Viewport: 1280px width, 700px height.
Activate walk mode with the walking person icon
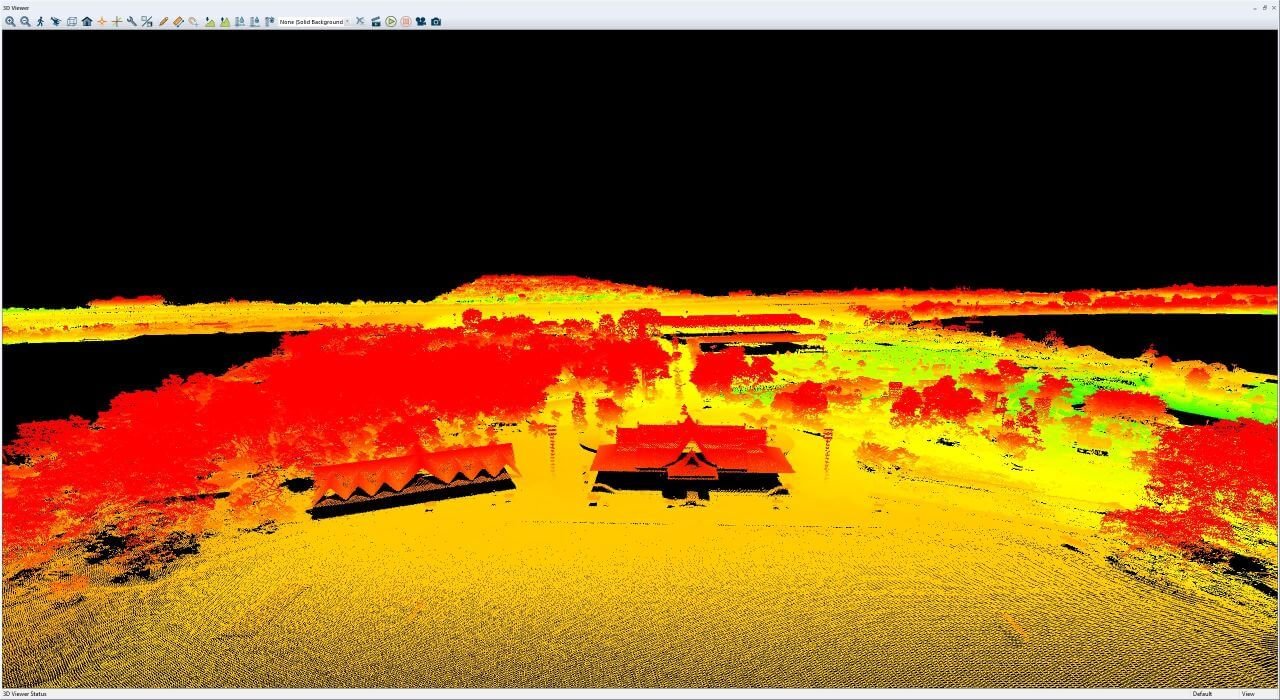pos(40,21)
